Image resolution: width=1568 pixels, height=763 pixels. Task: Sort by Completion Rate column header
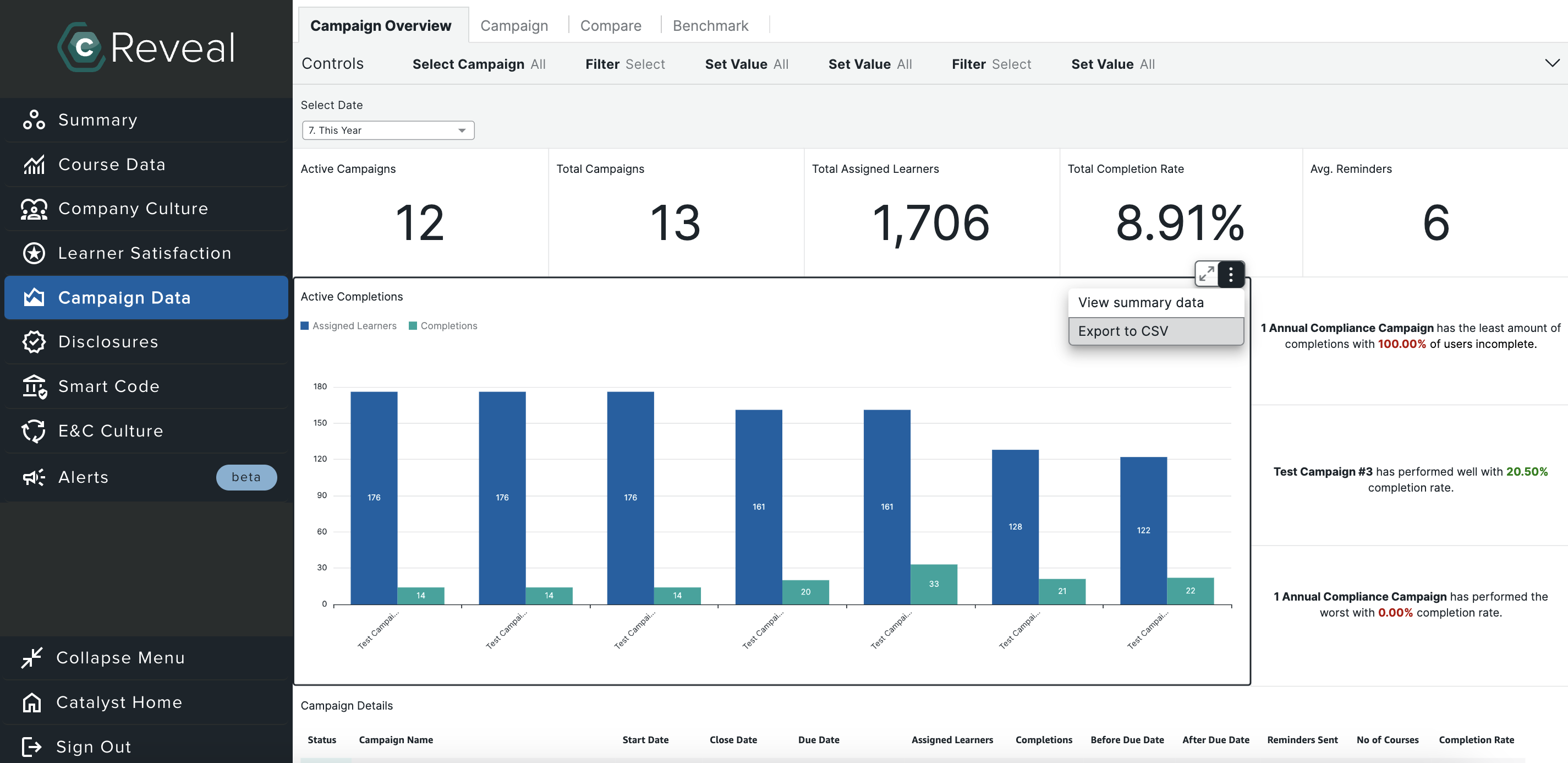[x=1476, y=740]
